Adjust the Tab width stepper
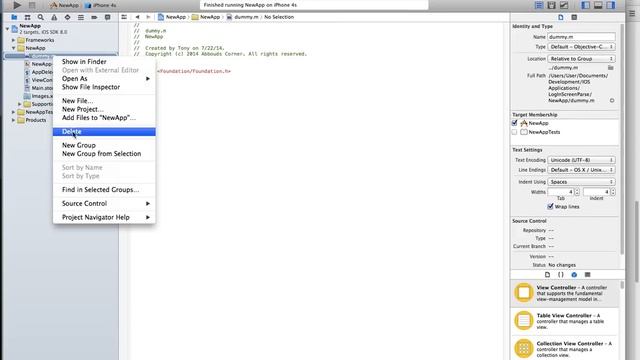The width and height of the screenshot is (640, 360). 577,192
